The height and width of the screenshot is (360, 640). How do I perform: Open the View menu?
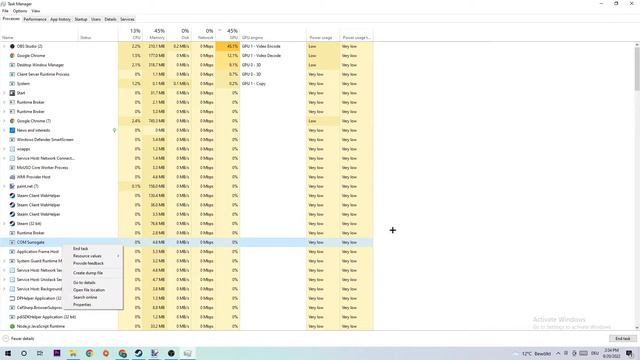click(x=36, y=11)
